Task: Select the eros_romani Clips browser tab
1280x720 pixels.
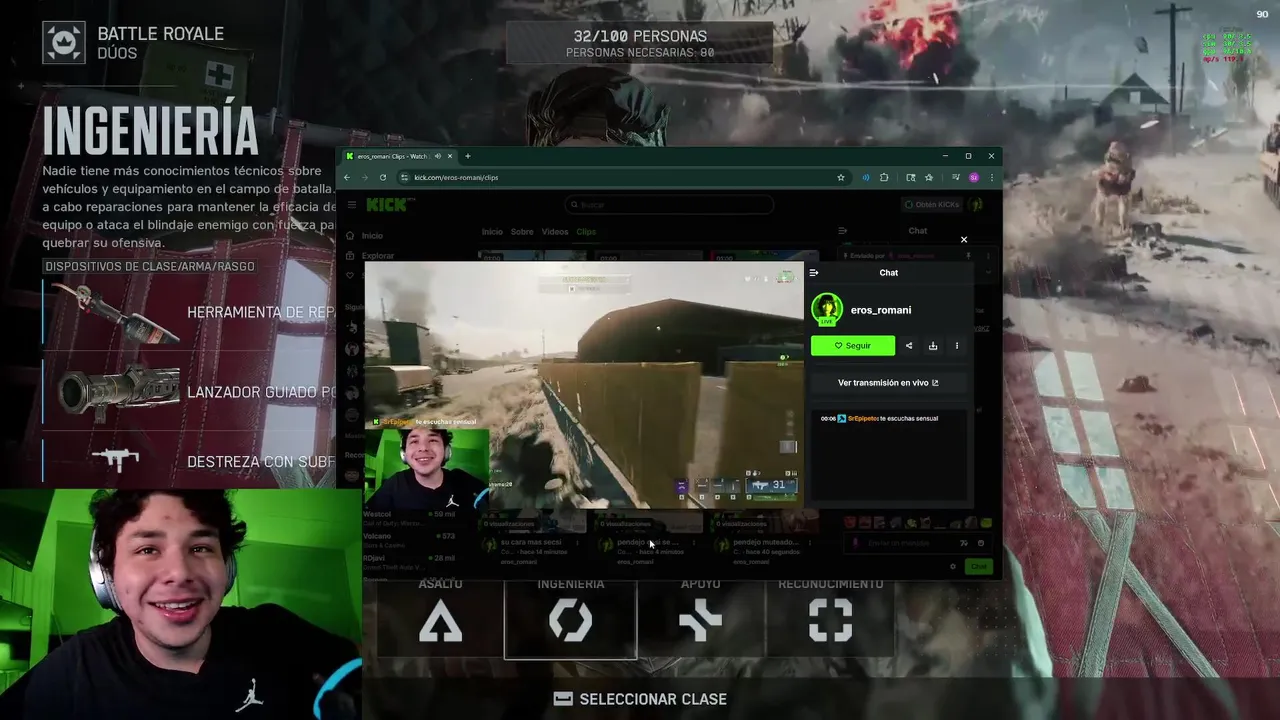Action: point(398,156)
